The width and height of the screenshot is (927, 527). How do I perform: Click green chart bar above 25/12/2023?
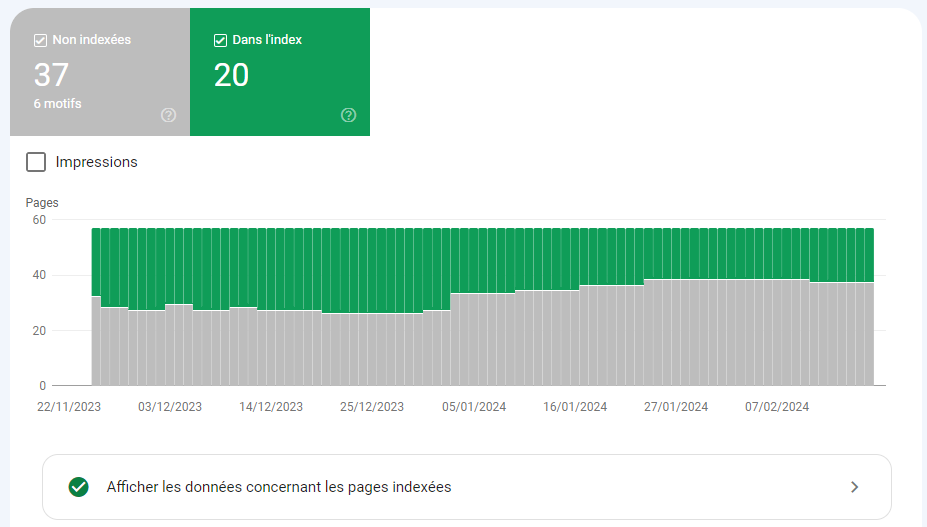pyautogui.click(x=372, y=270)
